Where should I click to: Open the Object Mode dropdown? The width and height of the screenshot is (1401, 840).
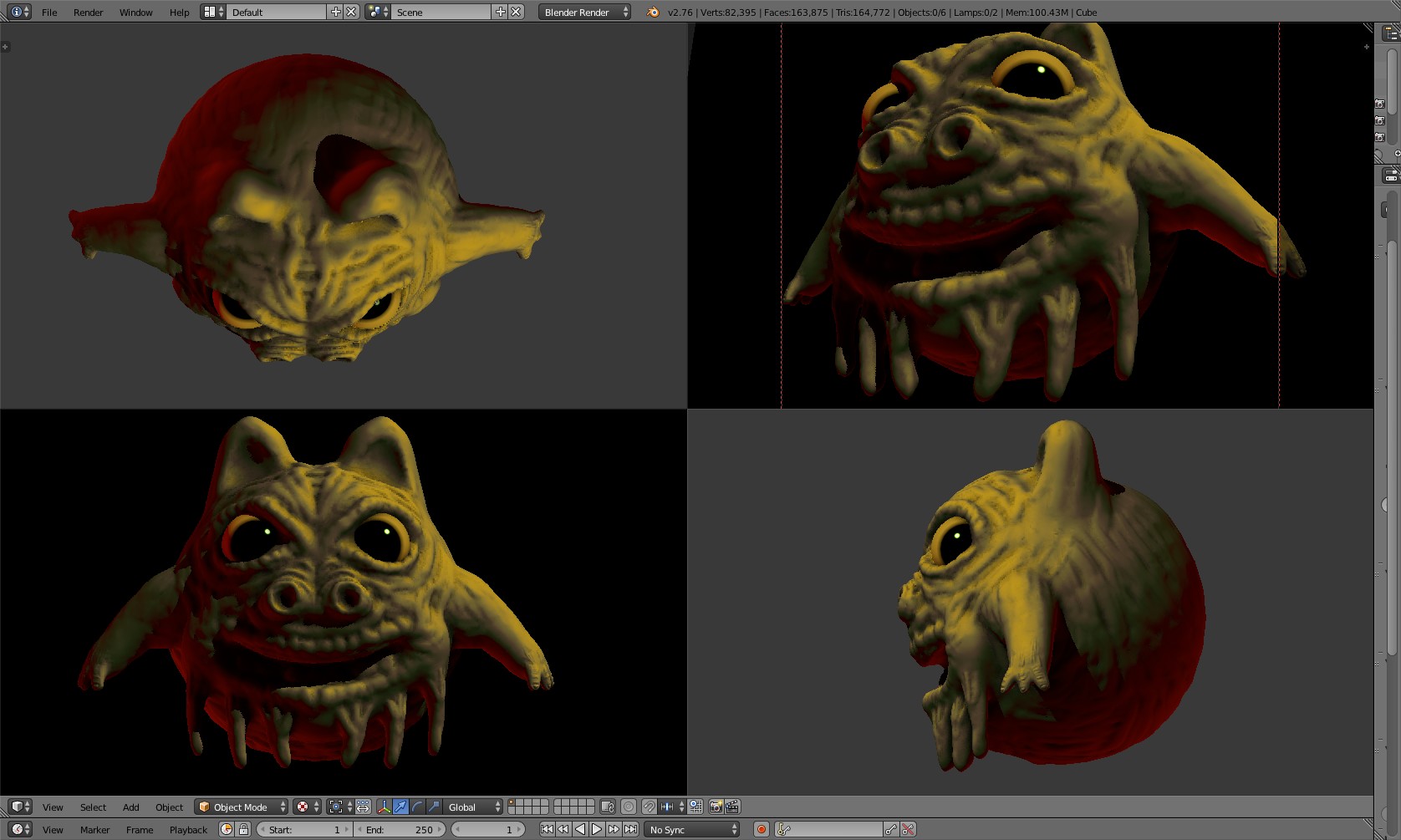(241, 807)
